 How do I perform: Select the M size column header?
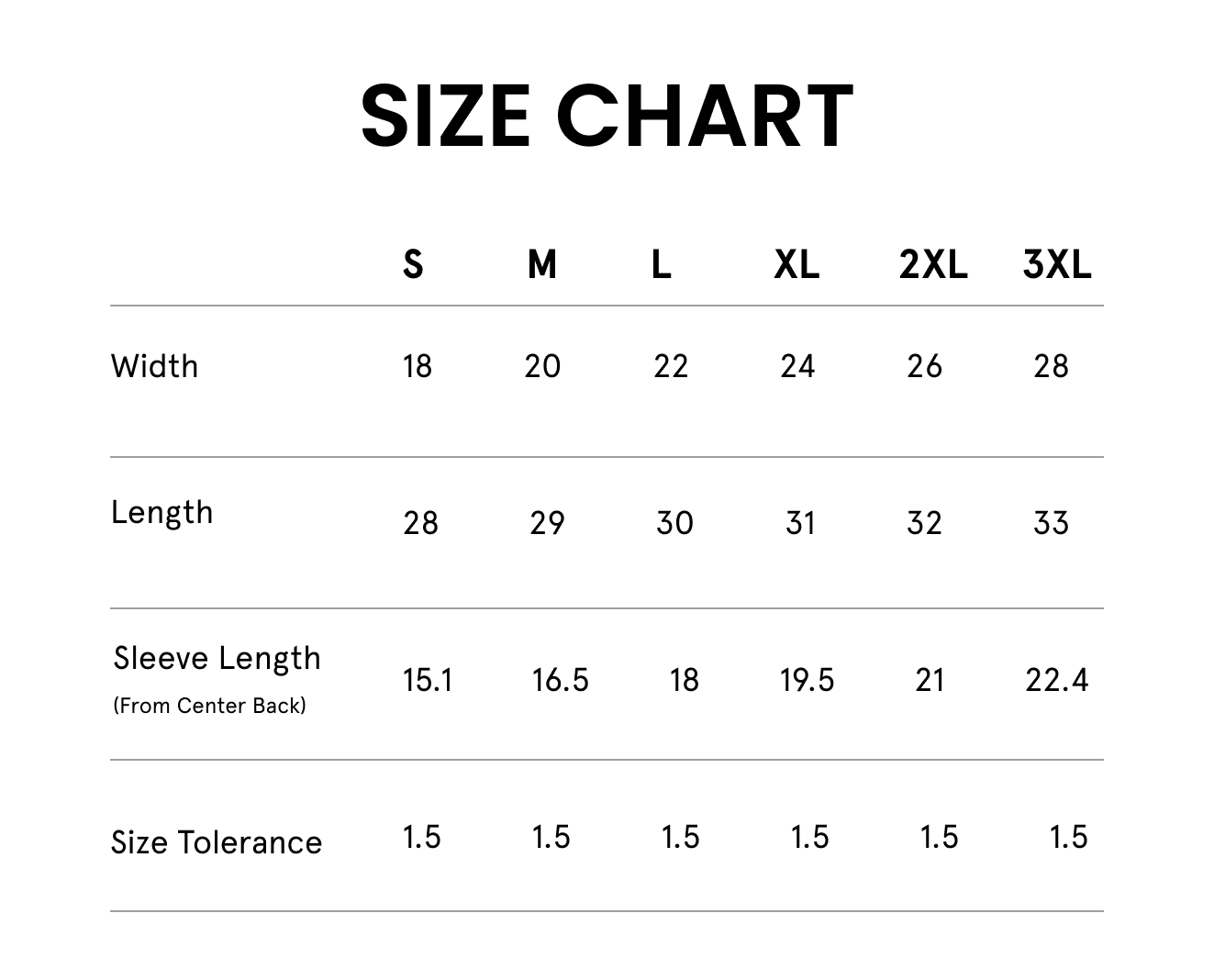542,264
